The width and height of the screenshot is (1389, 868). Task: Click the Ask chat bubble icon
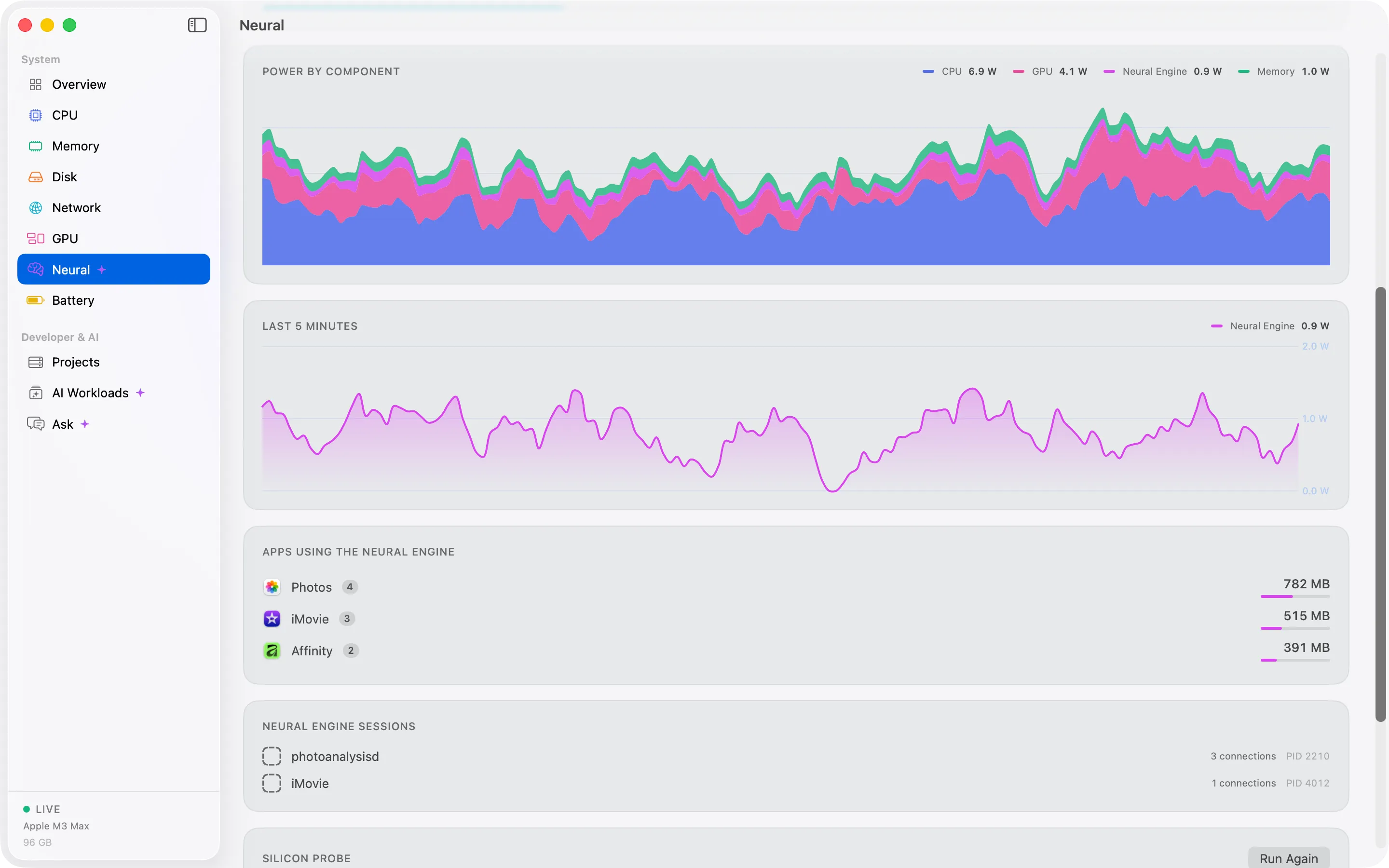[x=36, y=424]
